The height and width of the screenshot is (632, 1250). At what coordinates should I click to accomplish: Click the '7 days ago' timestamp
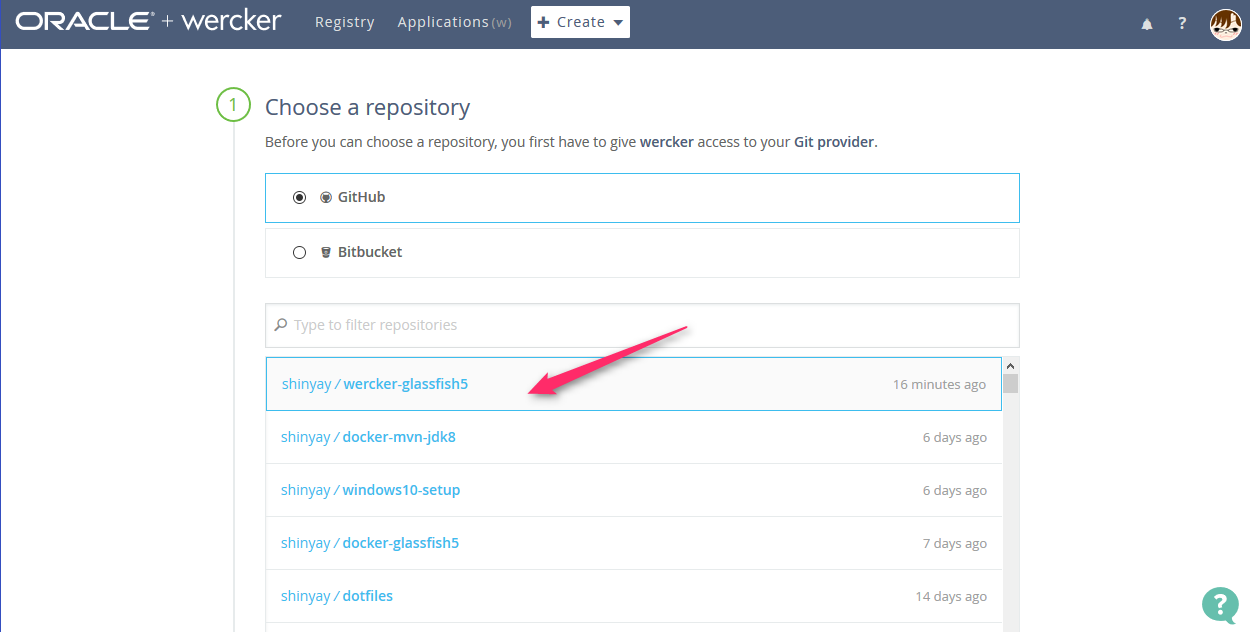click(x=955, y=543)
